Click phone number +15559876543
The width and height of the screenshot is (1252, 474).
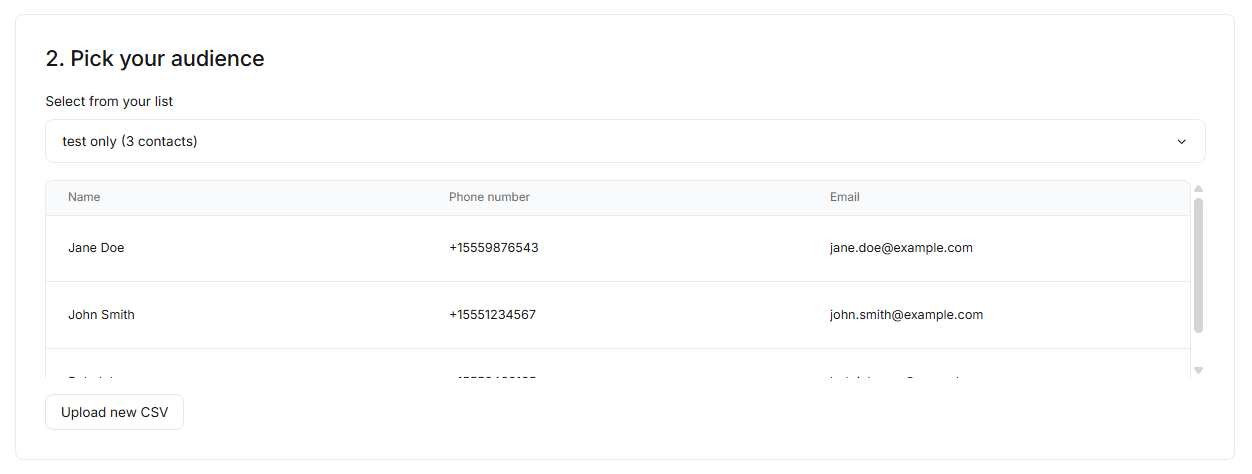[493, 248]
